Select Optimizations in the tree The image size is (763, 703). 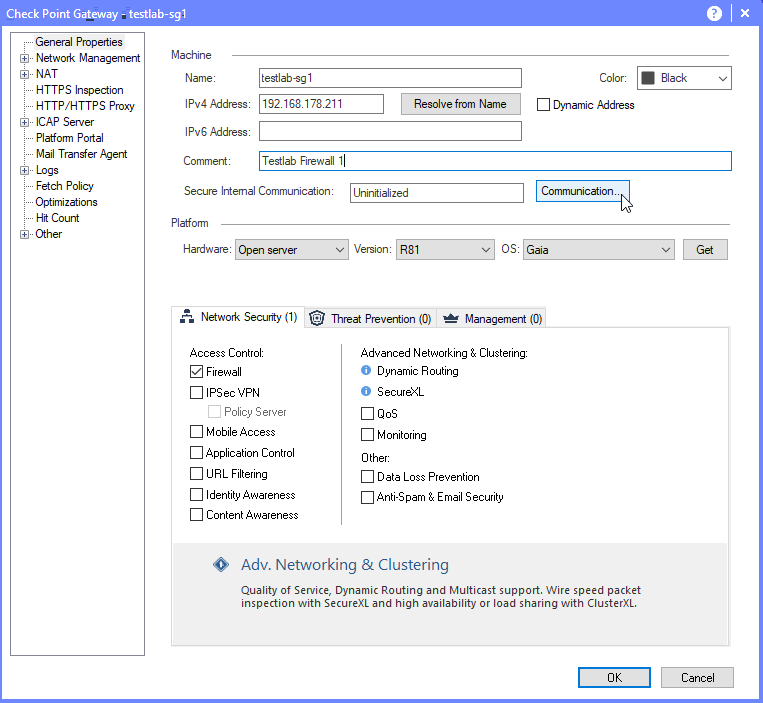tap(66, 202)
